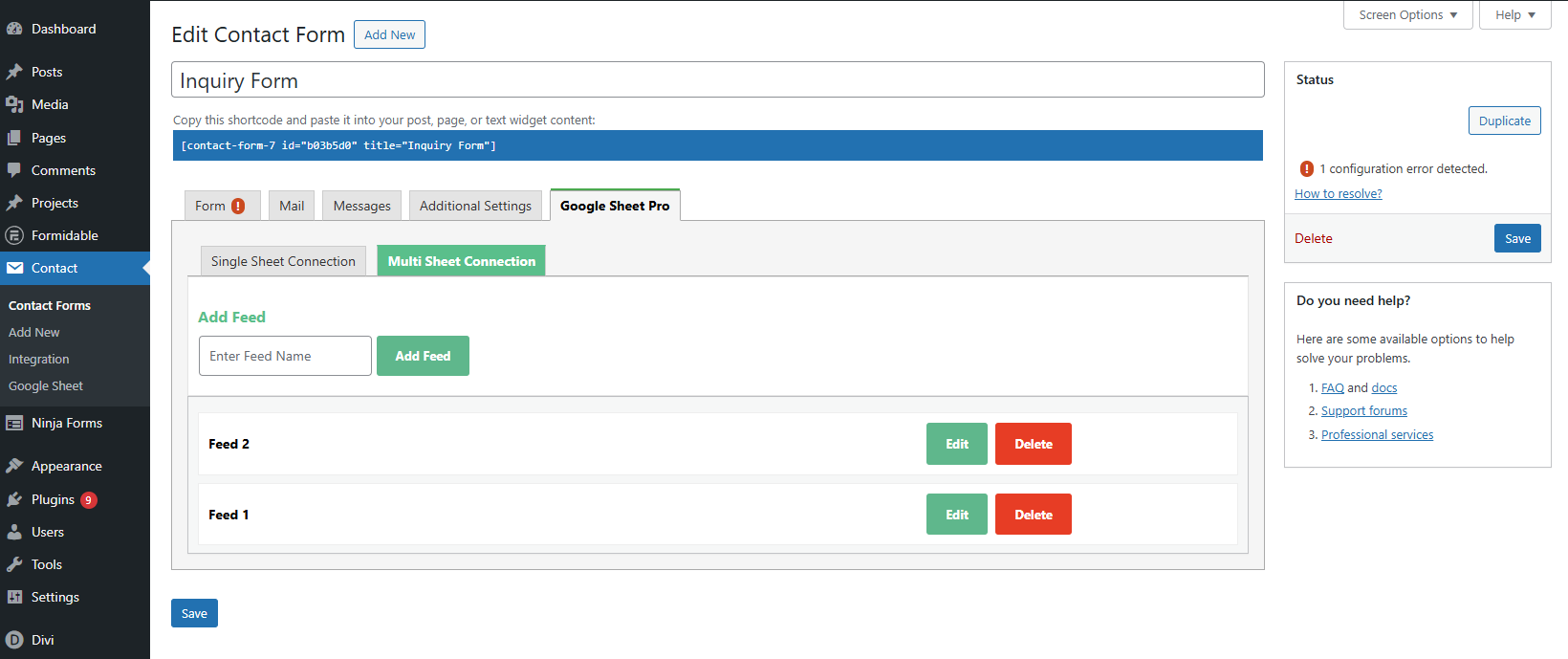This screenshot has height=659, width=1568.
Task: Click the Media library icon
Action: tap(14, 104)
